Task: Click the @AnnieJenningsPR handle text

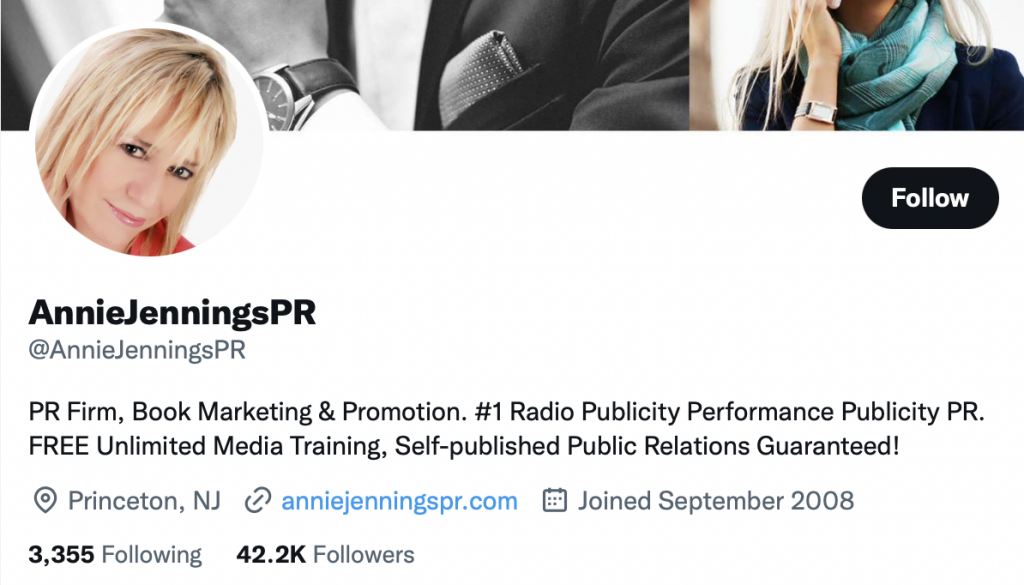Action: [x=137, y=350]
